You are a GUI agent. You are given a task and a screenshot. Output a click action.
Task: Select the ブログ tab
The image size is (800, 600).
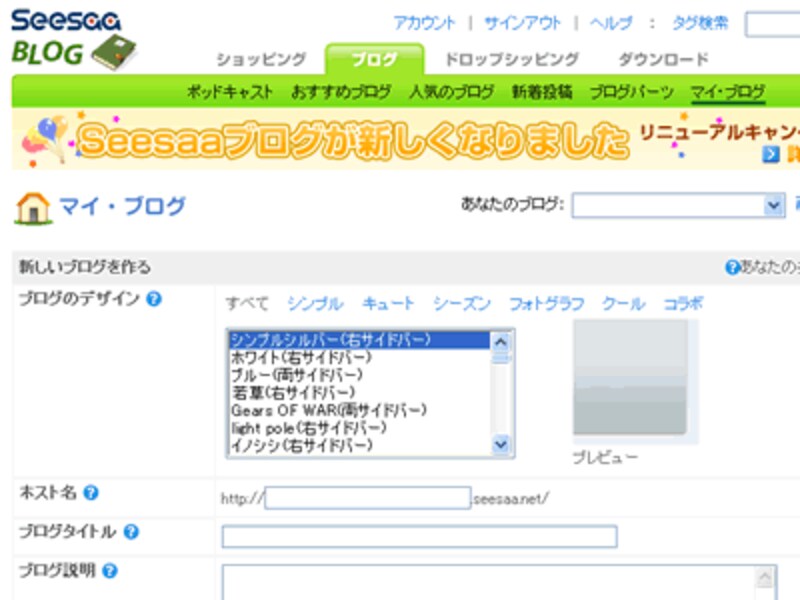pos(374,59)
